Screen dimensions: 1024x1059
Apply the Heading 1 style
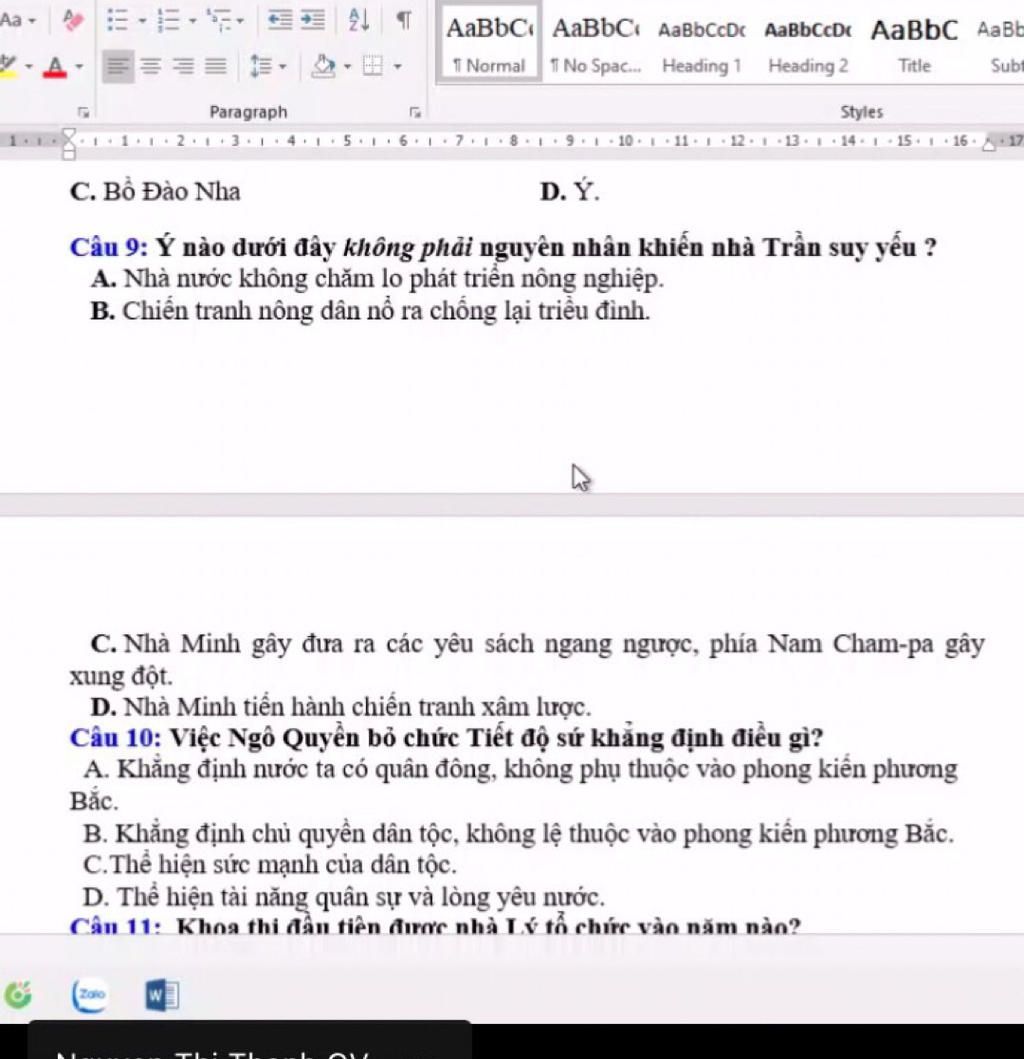pyautogui.click(x=702, y=43)
